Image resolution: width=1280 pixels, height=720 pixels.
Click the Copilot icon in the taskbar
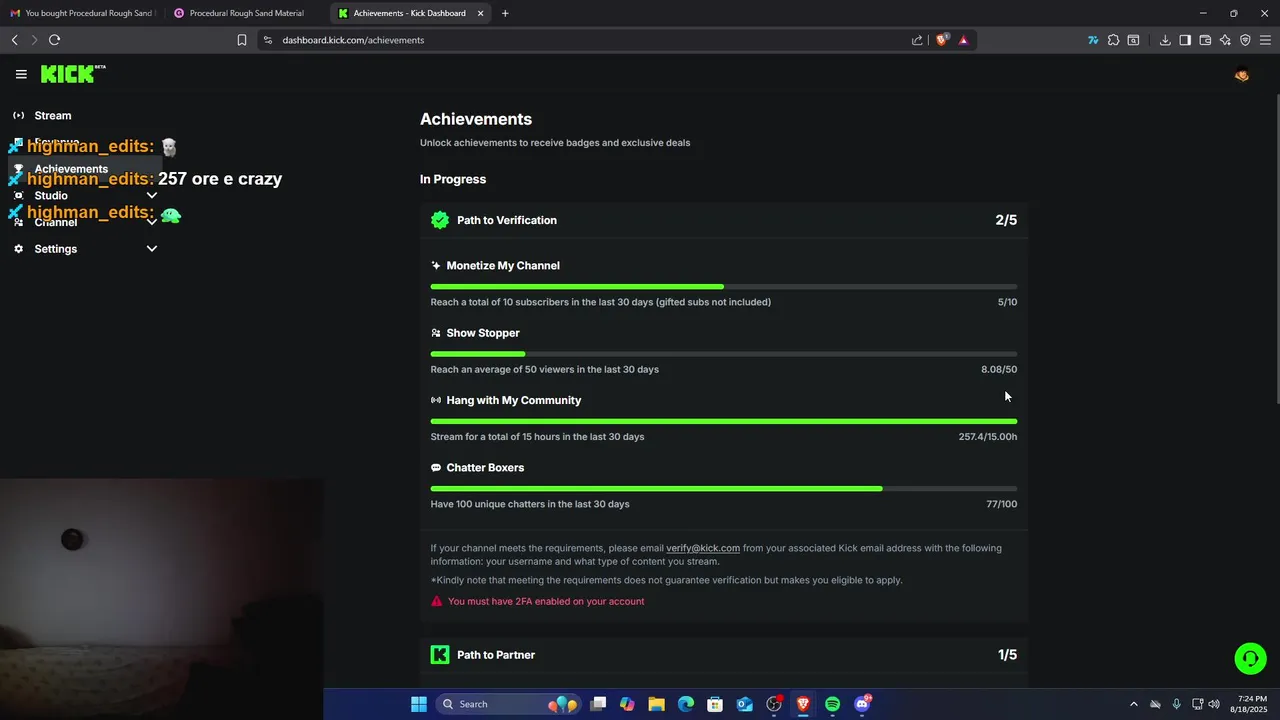click(627, 704)
